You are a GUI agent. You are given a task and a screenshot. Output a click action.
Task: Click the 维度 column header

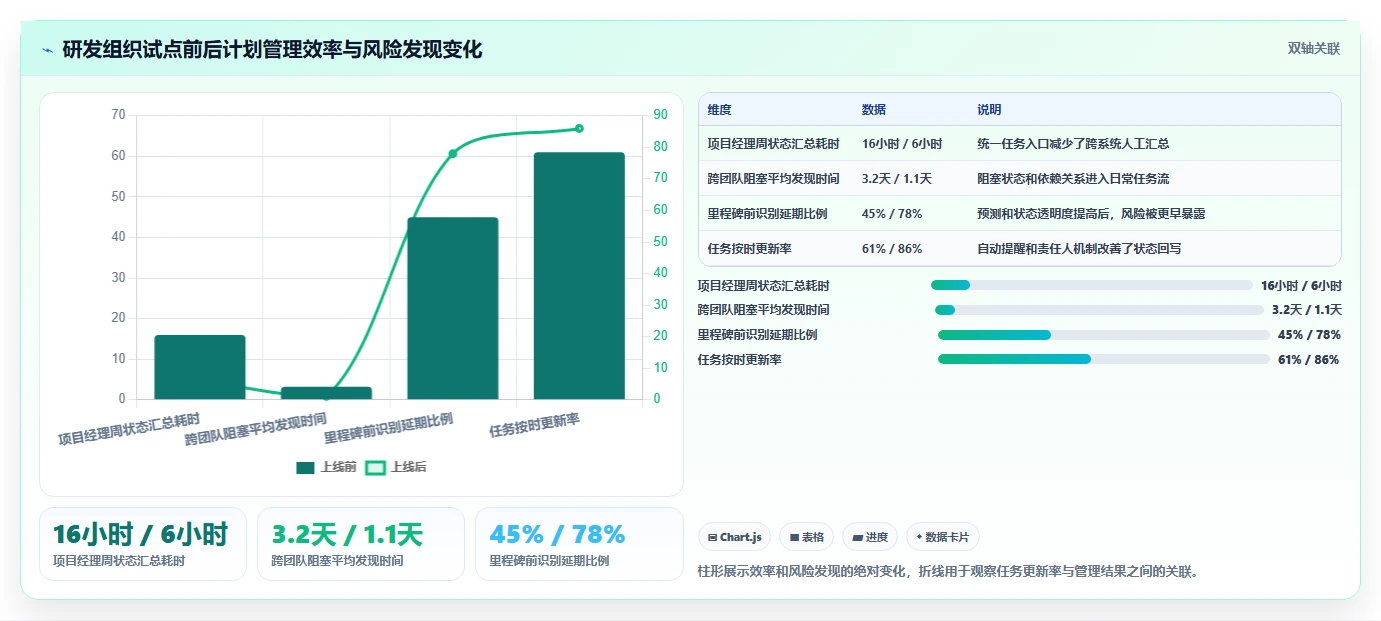point(720,110)
